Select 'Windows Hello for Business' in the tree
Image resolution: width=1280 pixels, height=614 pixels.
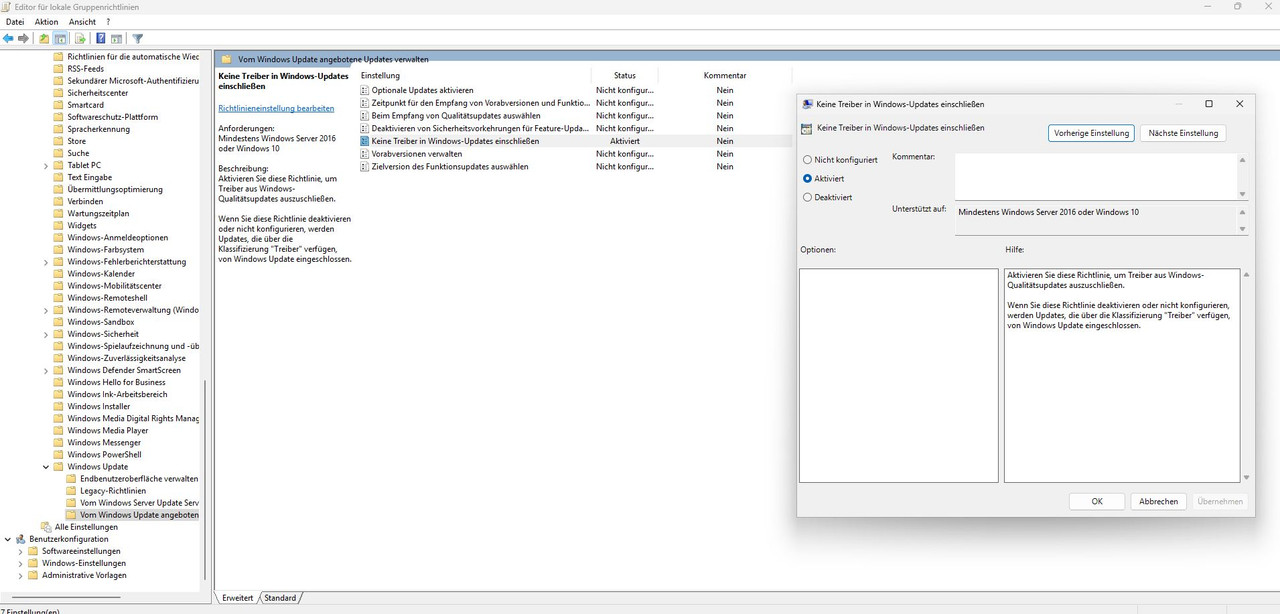tap(116, 382)
